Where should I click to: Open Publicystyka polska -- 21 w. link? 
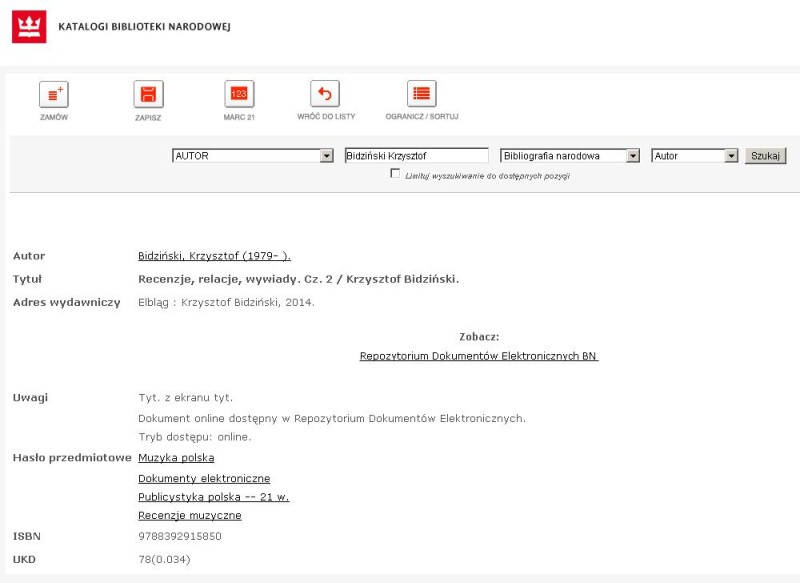click(213, 497)
